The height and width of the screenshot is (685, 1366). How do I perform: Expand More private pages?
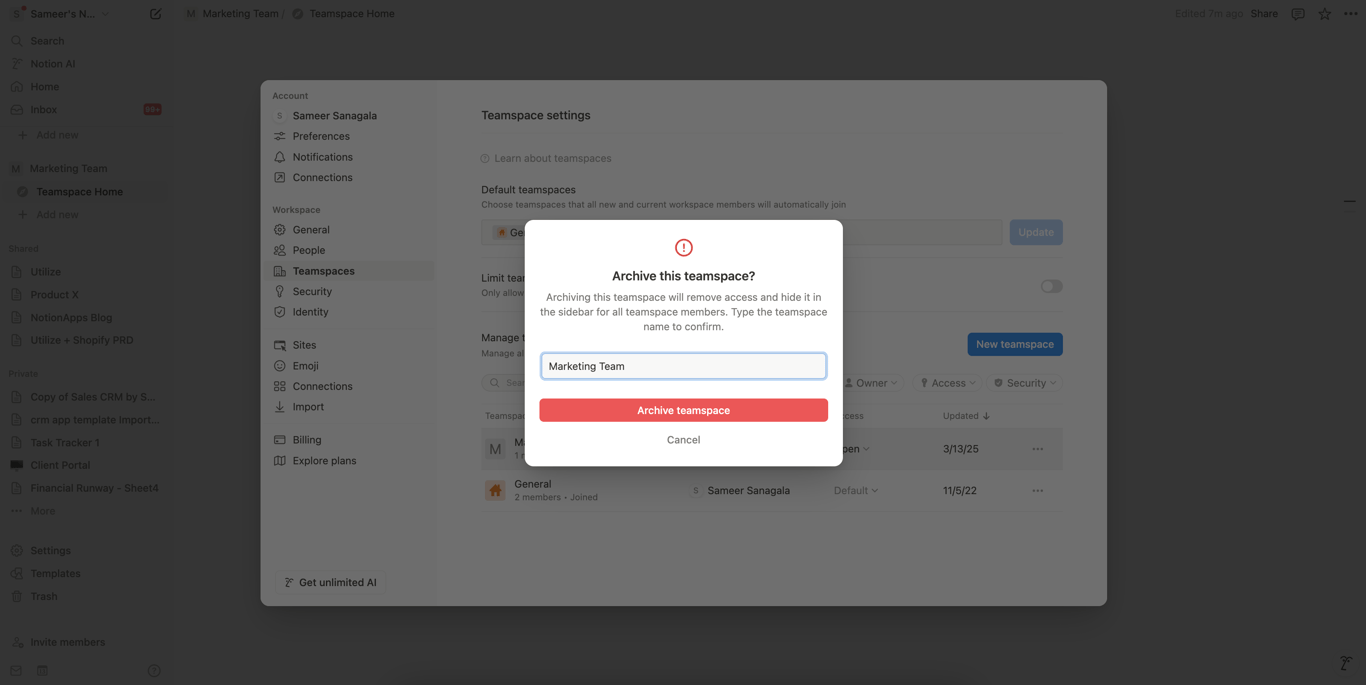pos(85,511)
